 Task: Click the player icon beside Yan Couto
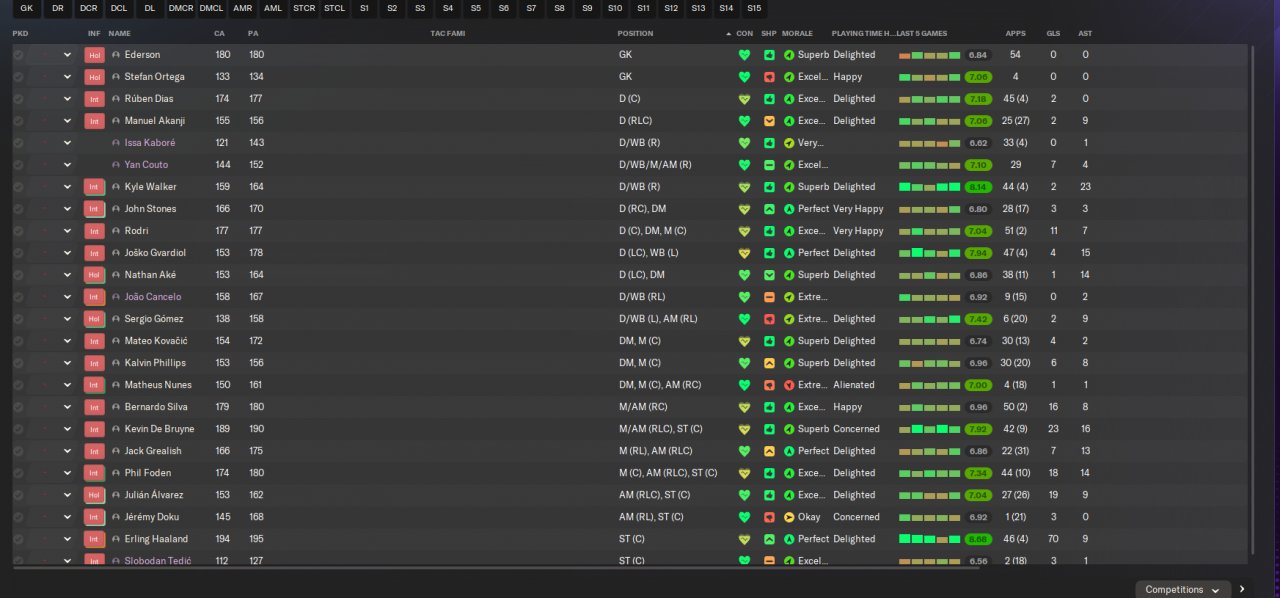point(116,165)
